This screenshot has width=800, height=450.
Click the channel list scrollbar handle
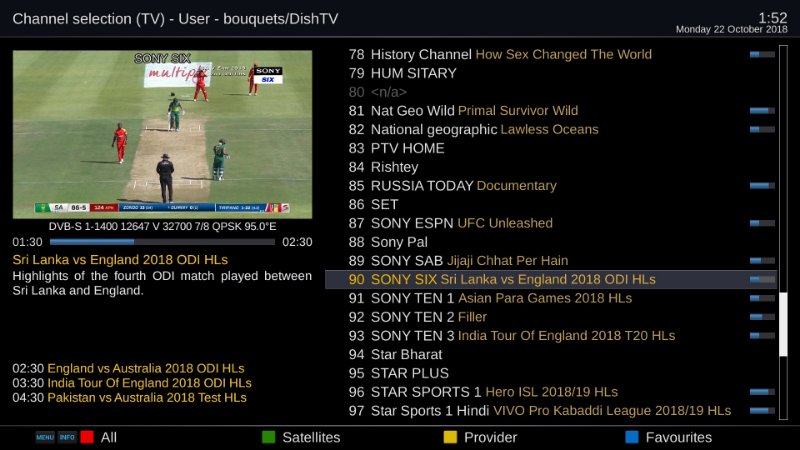[783, 324]
